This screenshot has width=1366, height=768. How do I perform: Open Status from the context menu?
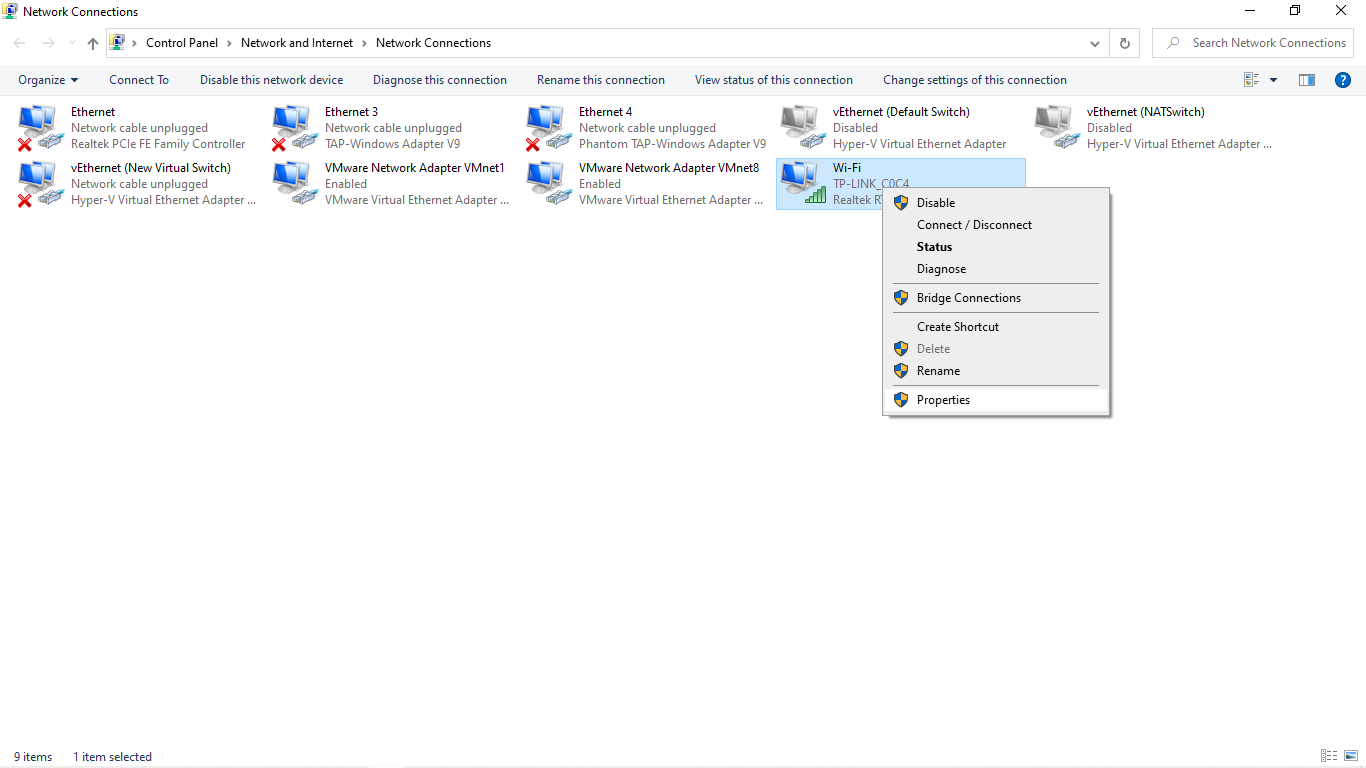[x=997, y=247]
